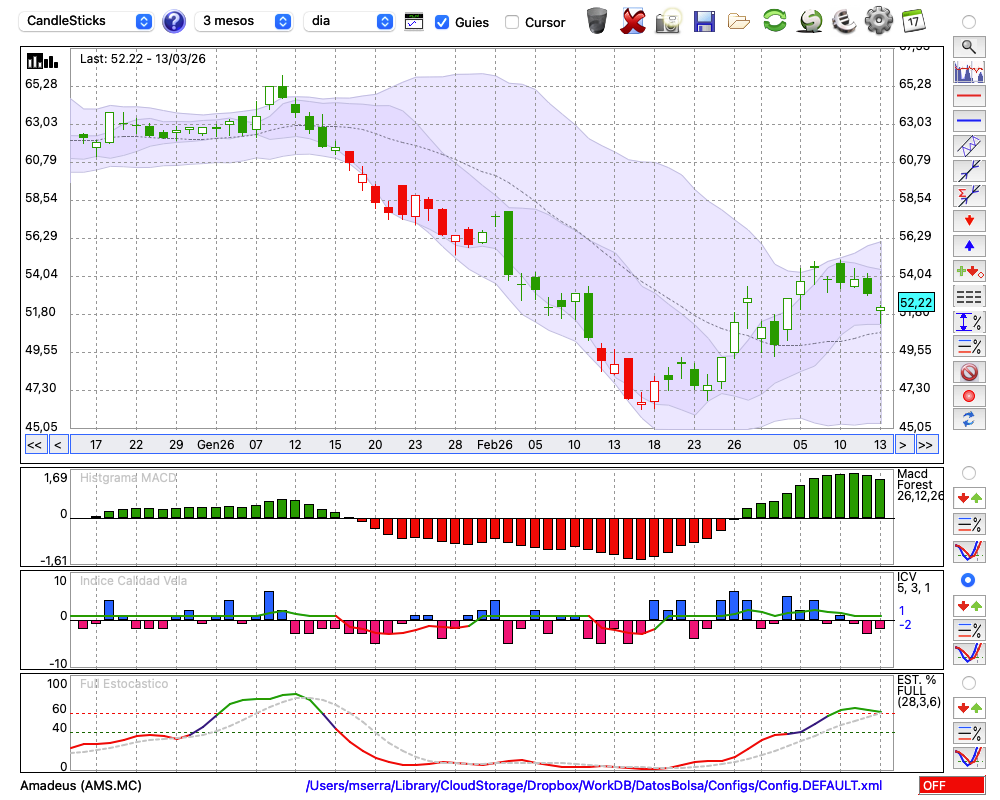Click the '<<' jump backward button
The width and height of the screenshot is (1000, 800).
click(x=34, y=444)
